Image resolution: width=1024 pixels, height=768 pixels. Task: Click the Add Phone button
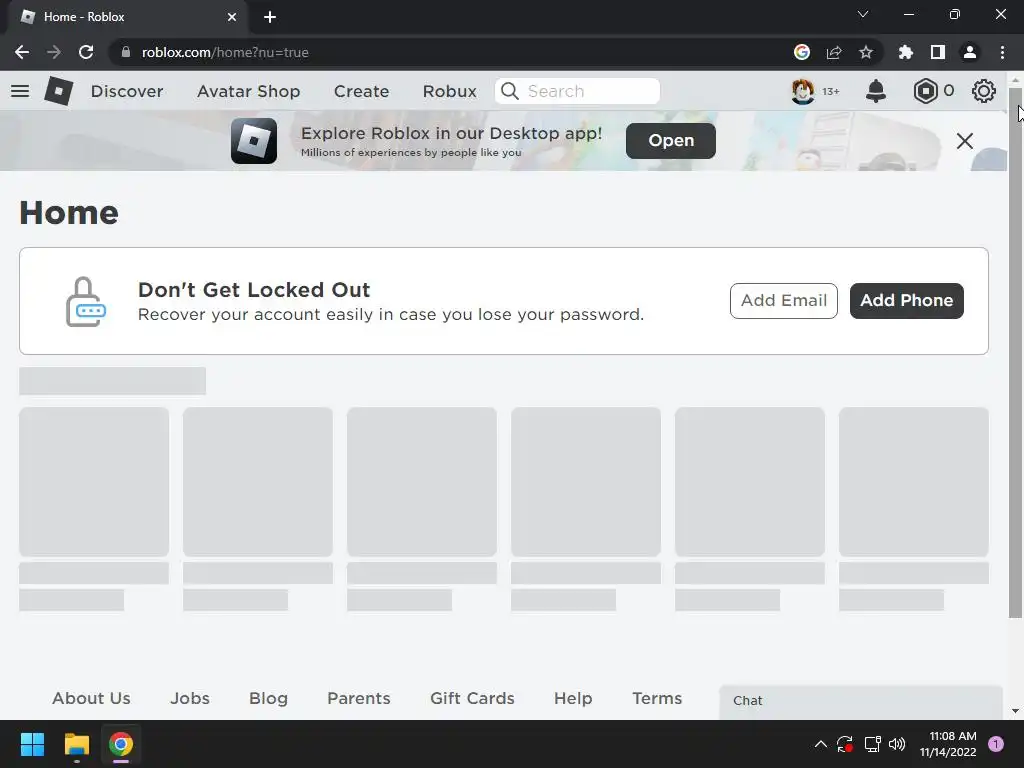click(x=906, y=300)
